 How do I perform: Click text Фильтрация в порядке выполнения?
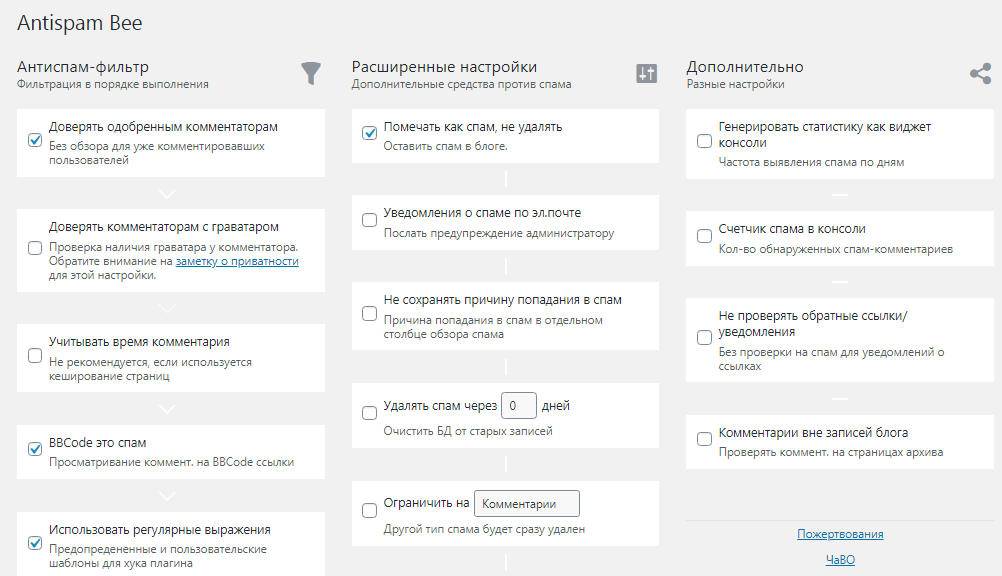[x=113, y=84]
